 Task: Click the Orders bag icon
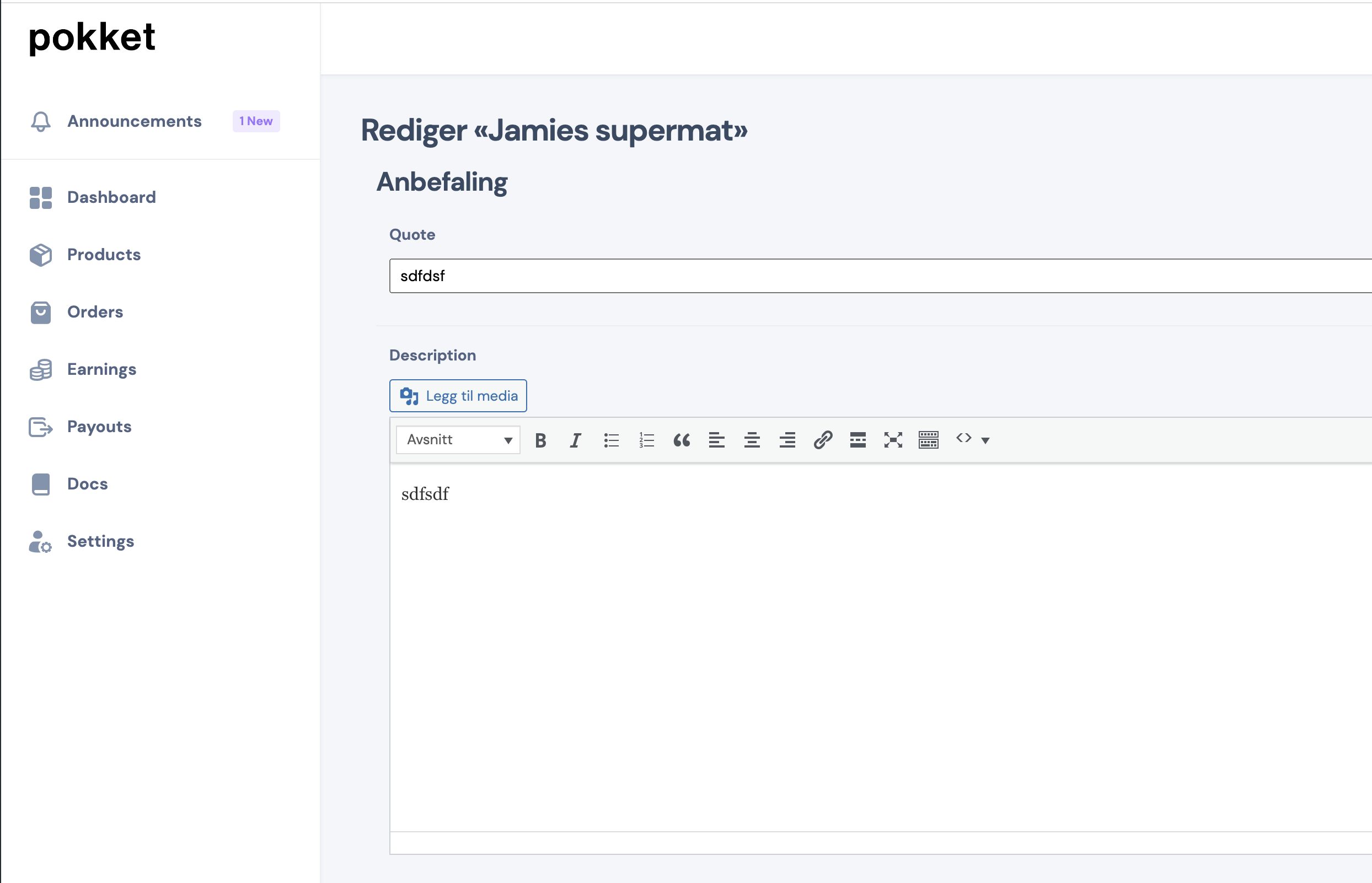pyautogui.click(x=41, y=313)
